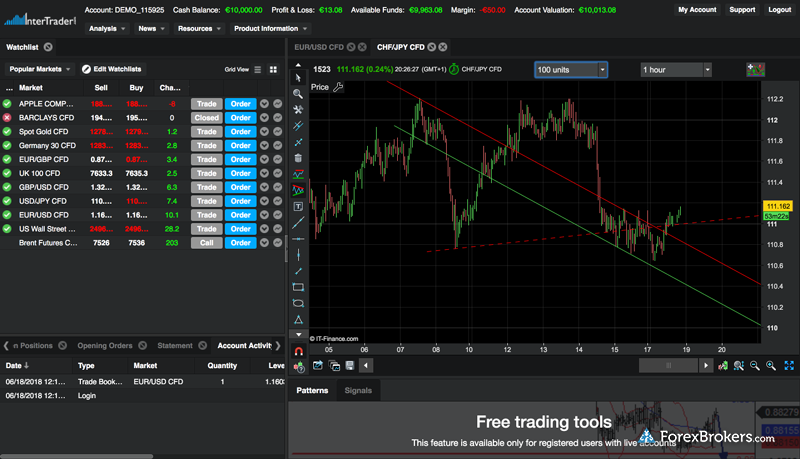Image resolution: width=800 pixels, height=459 pixels.
Task: Click the zoom out magnifier below chart
Action: tap(755, 365)
